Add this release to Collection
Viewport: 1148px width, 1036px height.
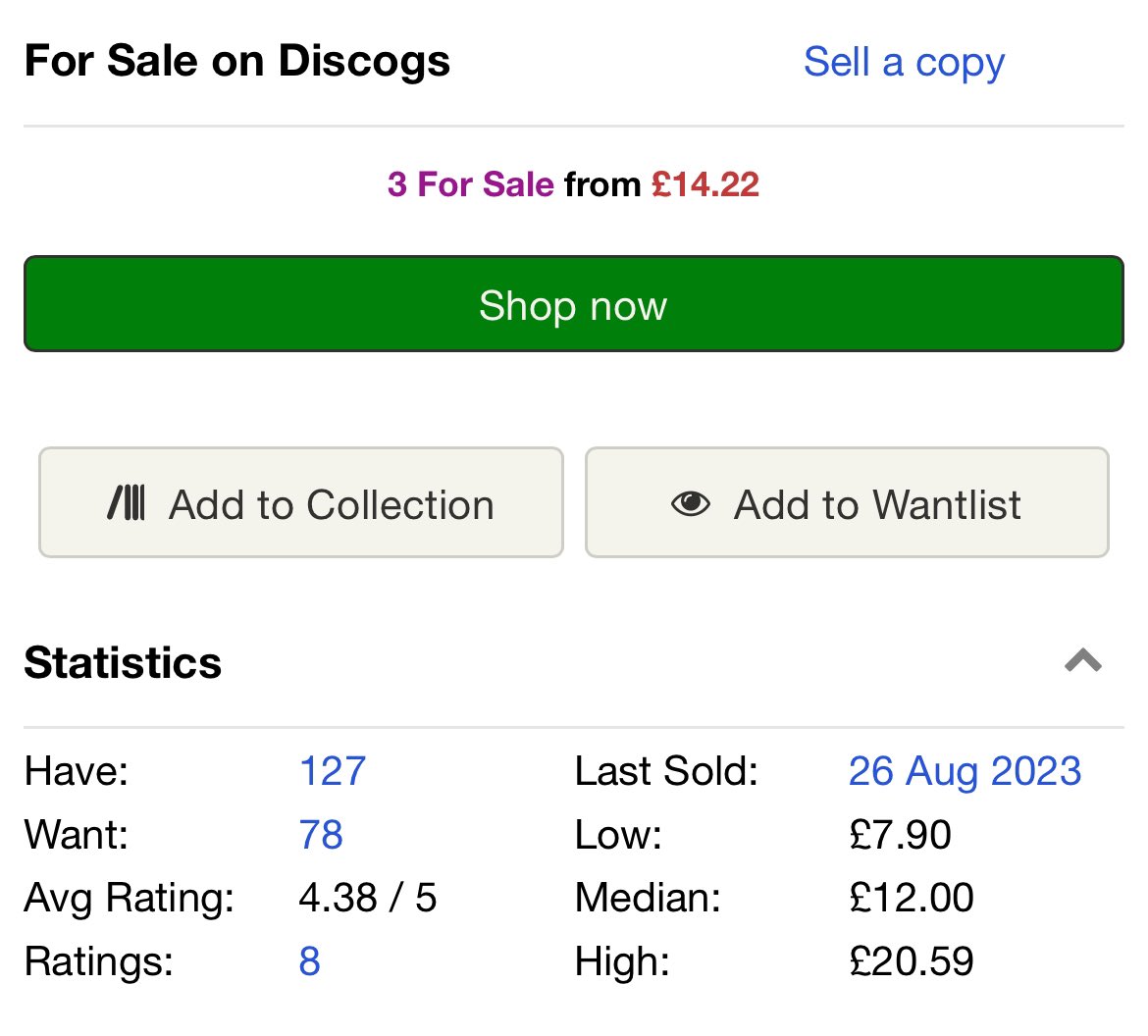point(300,503)
